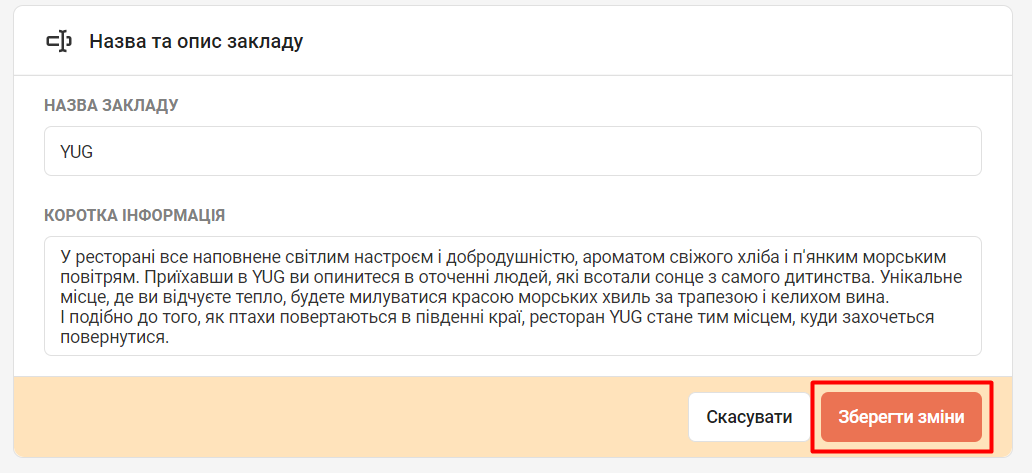Save with the 'Зберегти зміни' button
The width and height of the screenshot is (1032, 473).
click(901, 417)
